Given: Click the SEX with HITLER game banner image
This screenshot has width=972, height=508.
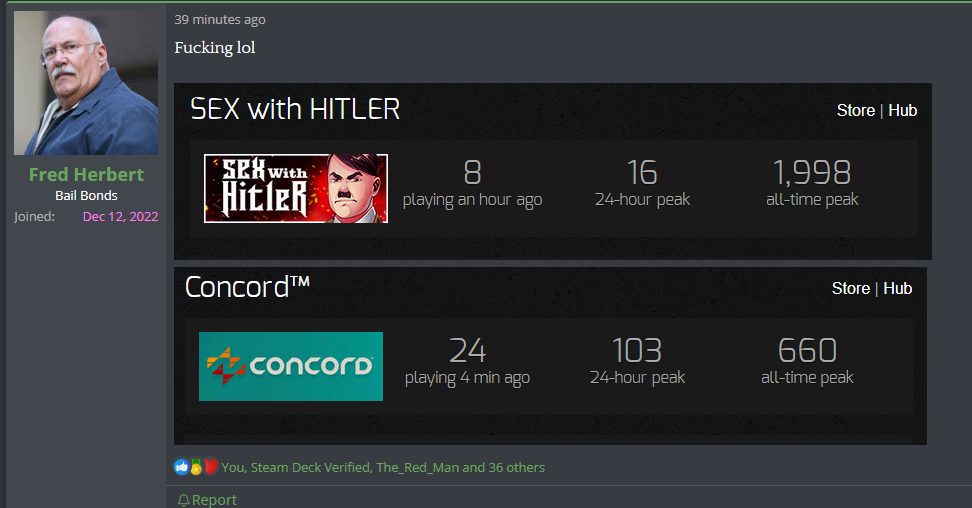Looking at the screenshot, I should click(x=296, y=189).
